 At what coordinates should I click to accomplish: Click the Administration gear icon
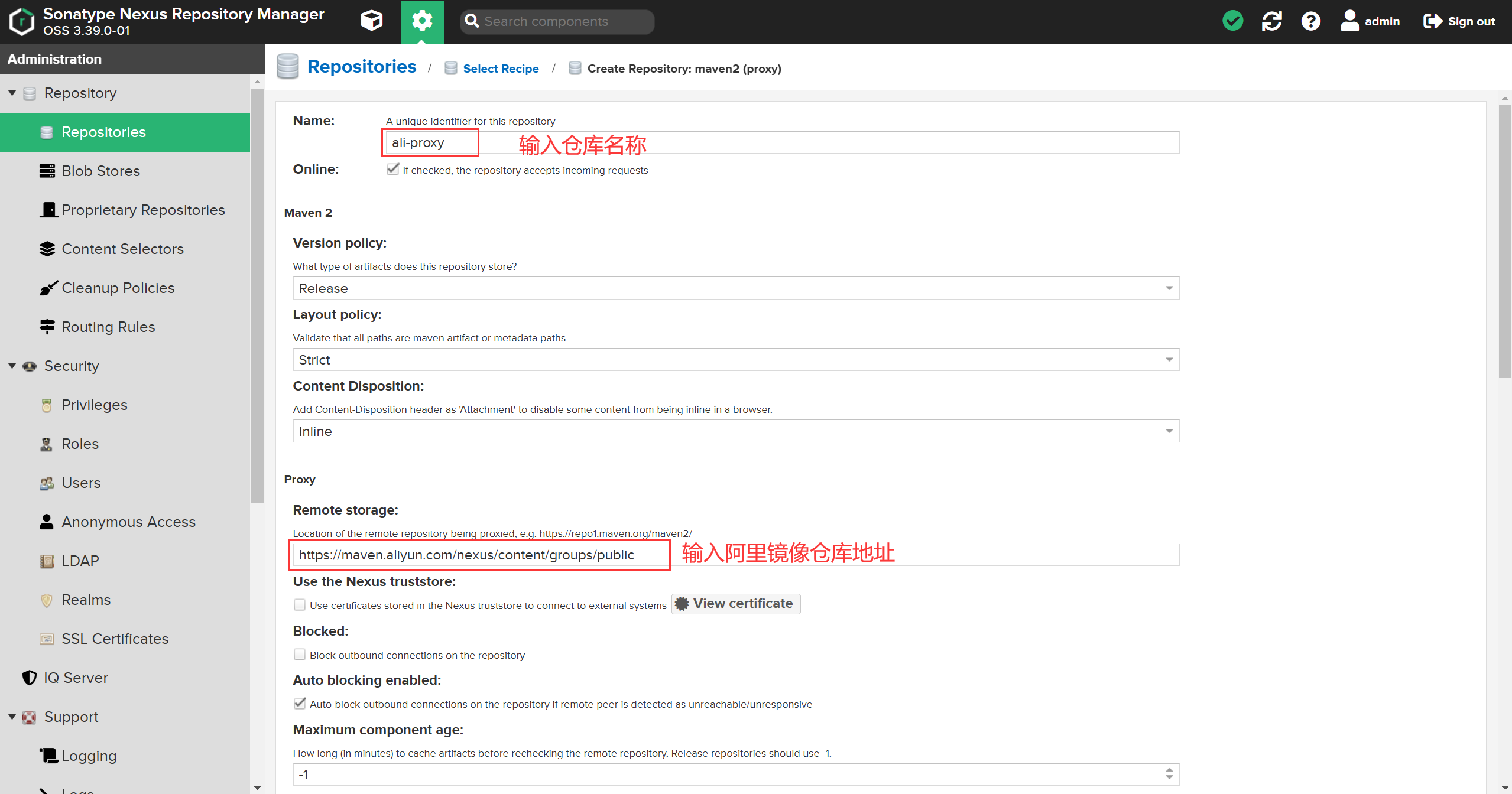click(x=422, y=21)
